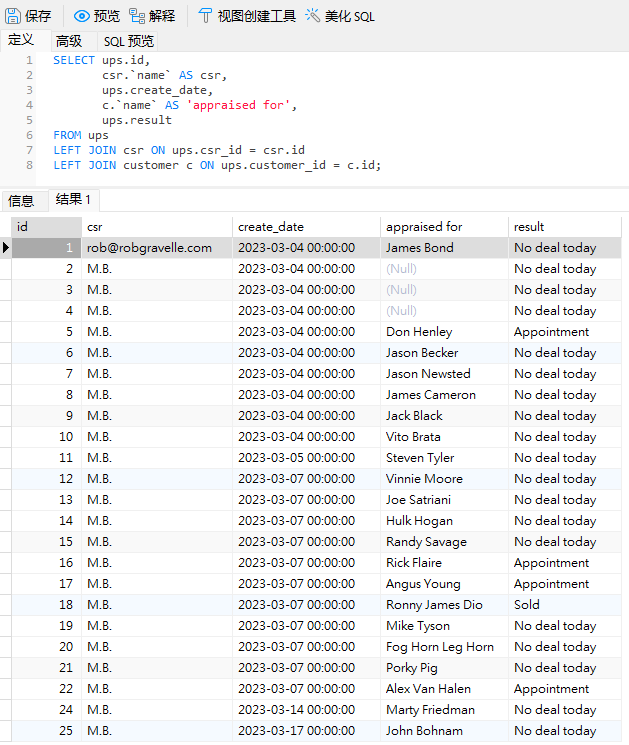Select the Jason Newsted cell

444,373
